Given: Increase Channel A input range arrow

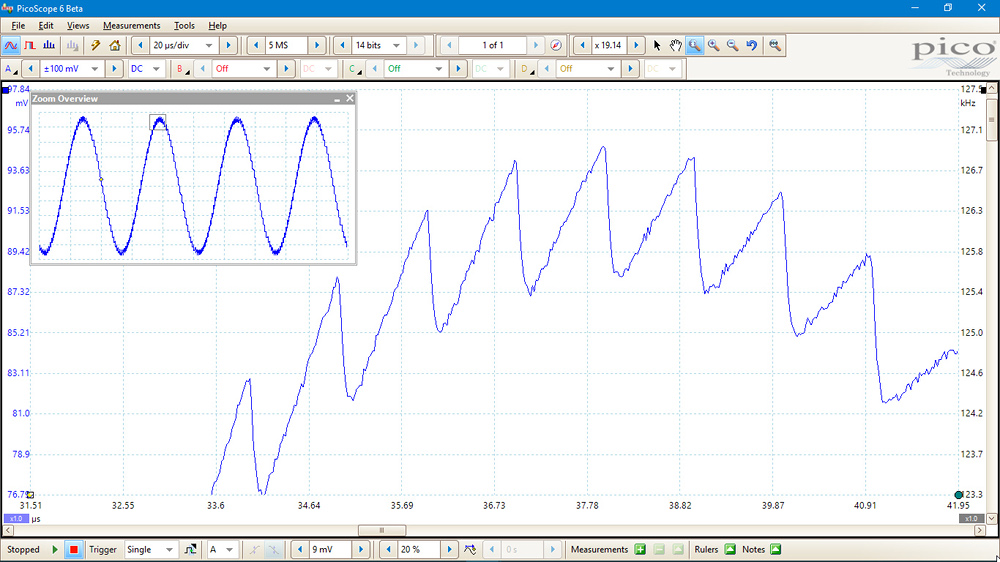Looking at the screenshot, I should (114, 69).
